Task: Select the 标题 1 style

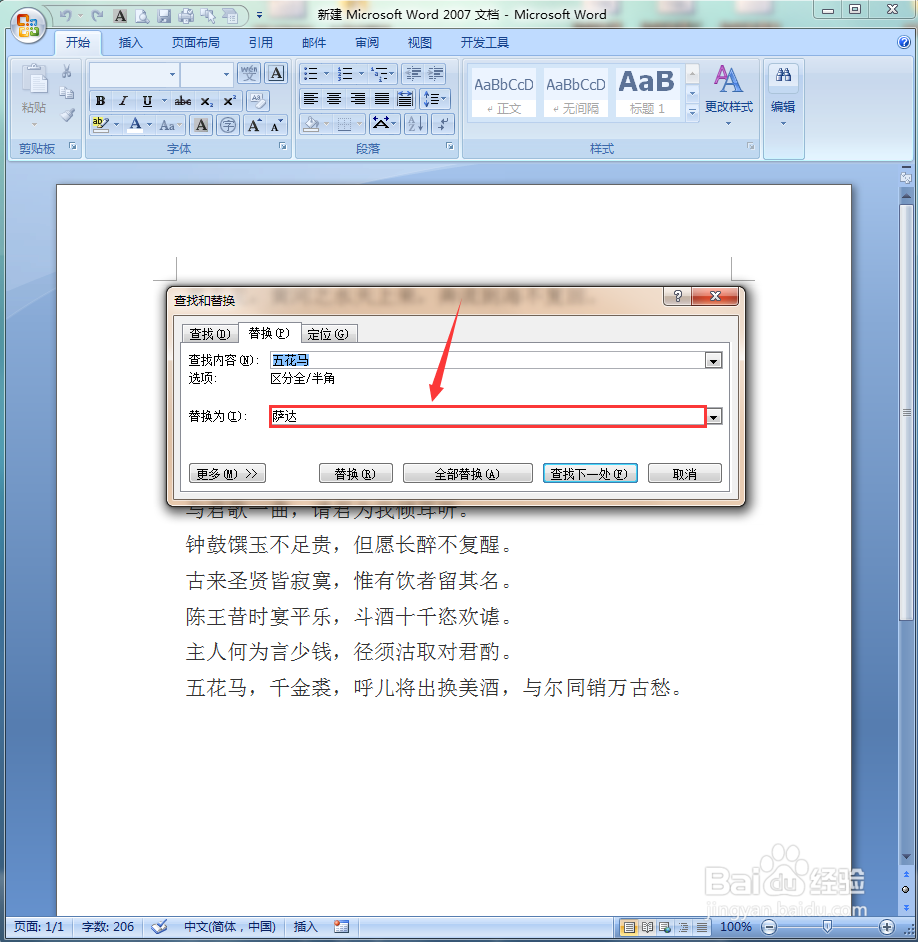Action: (x=646, y=91)
